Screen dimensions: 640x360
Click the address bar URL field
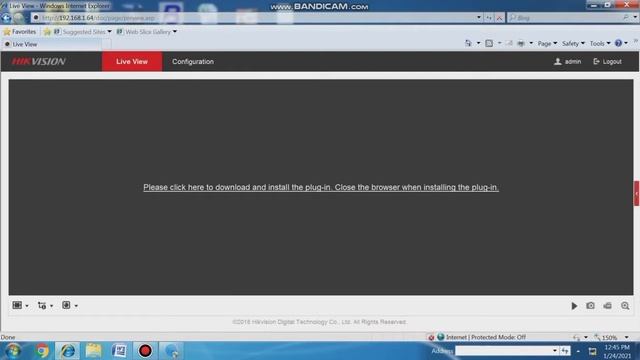[253, 18]
